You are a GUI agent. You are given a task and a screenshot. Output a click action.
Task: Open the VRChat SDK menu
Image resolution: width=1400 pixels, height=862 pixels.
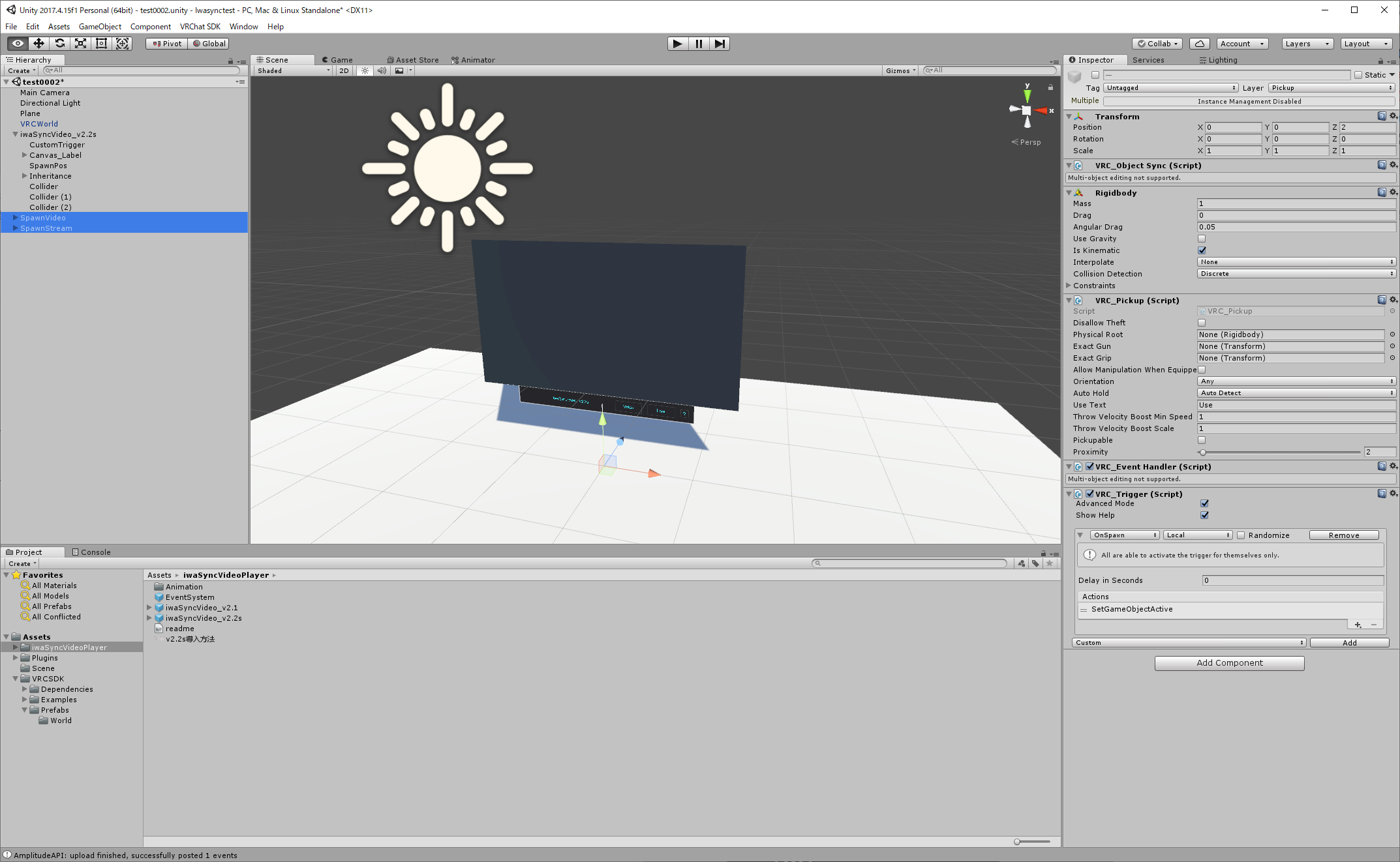point(200,27)
